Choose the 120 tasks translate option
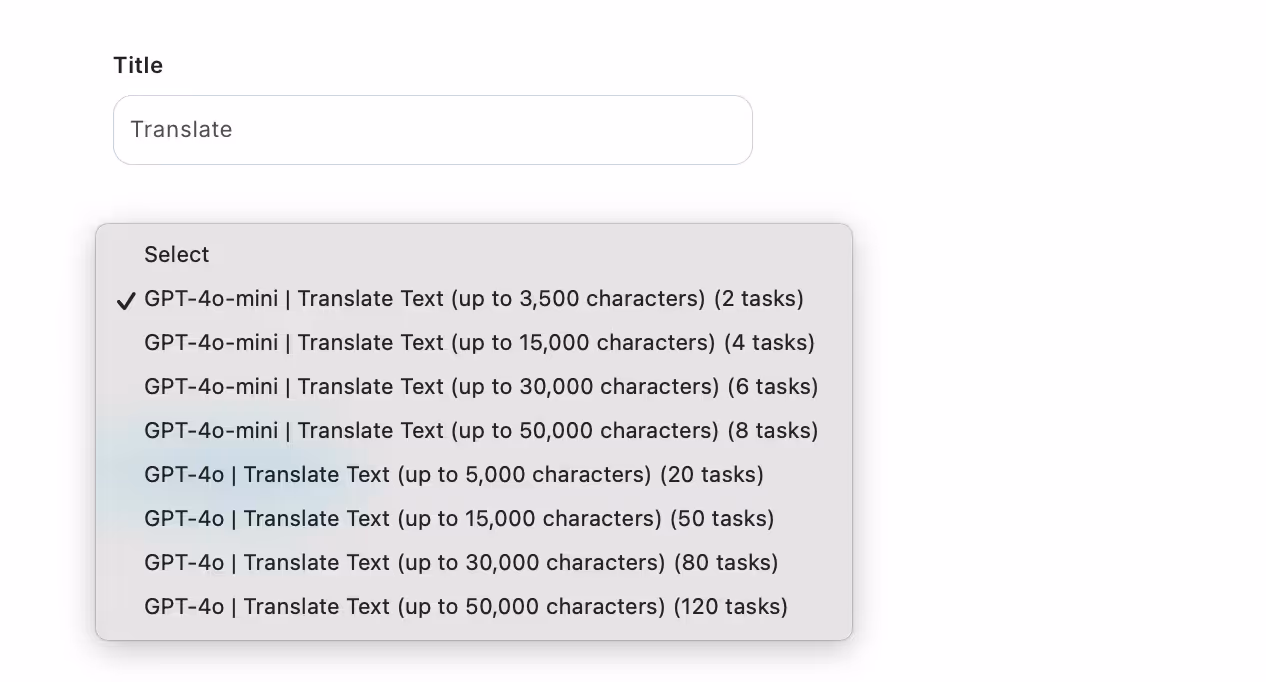 [474, 607]
